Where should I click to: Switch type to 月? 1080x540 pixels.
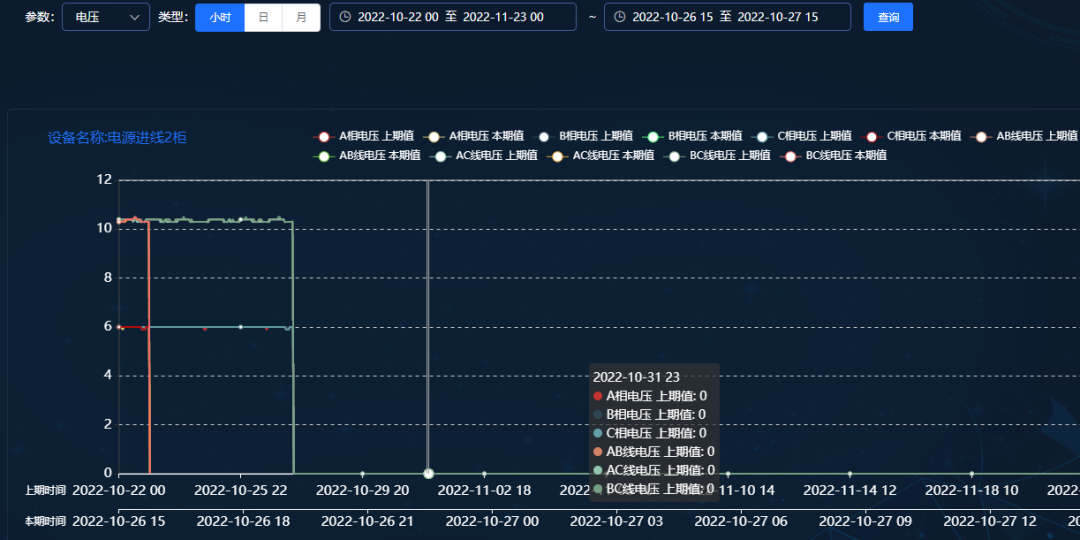pyautogui.click(x=301, y=17)
